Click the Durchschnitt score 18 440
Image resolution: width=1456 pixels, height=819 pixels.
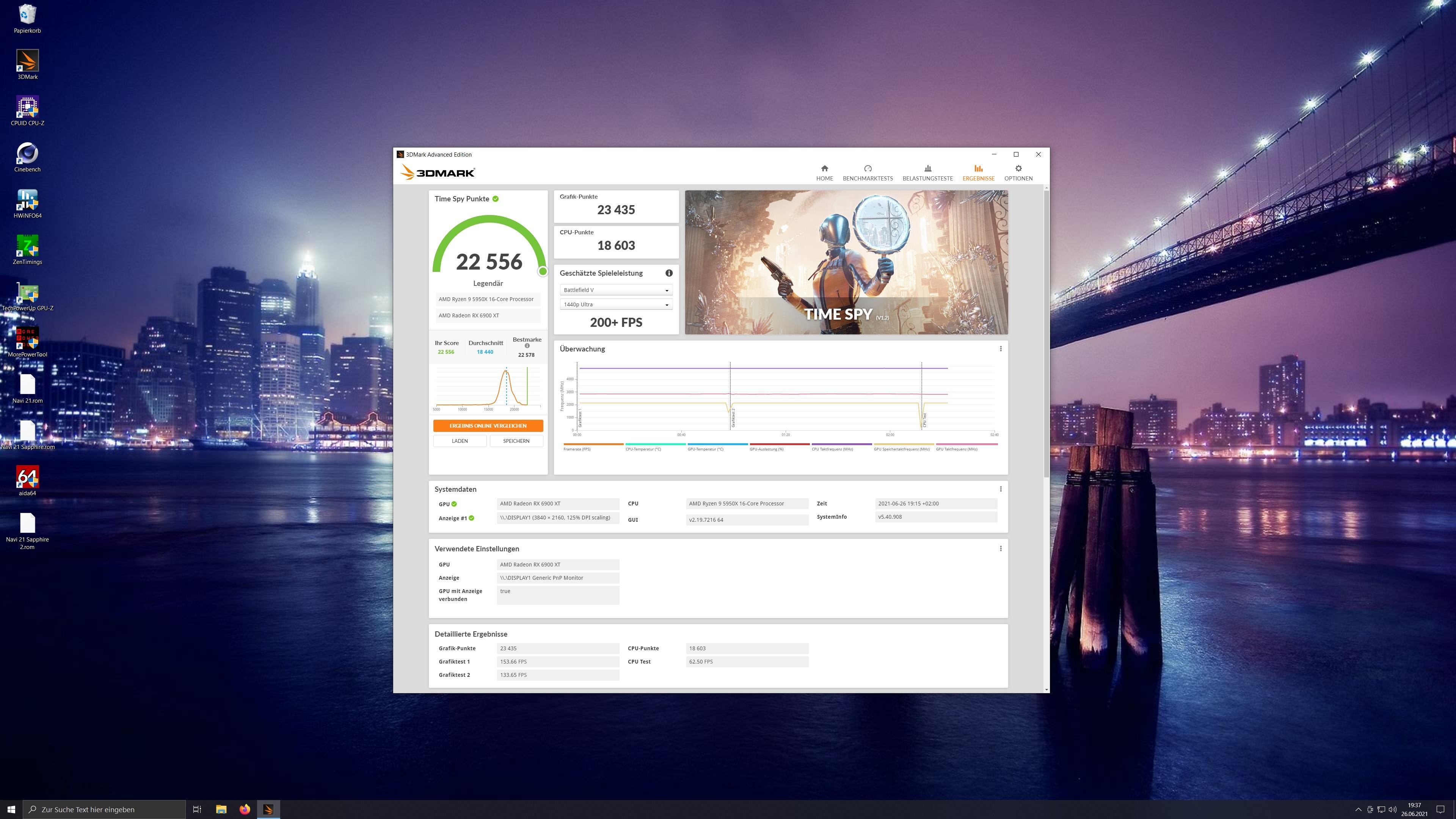point(485,351)
